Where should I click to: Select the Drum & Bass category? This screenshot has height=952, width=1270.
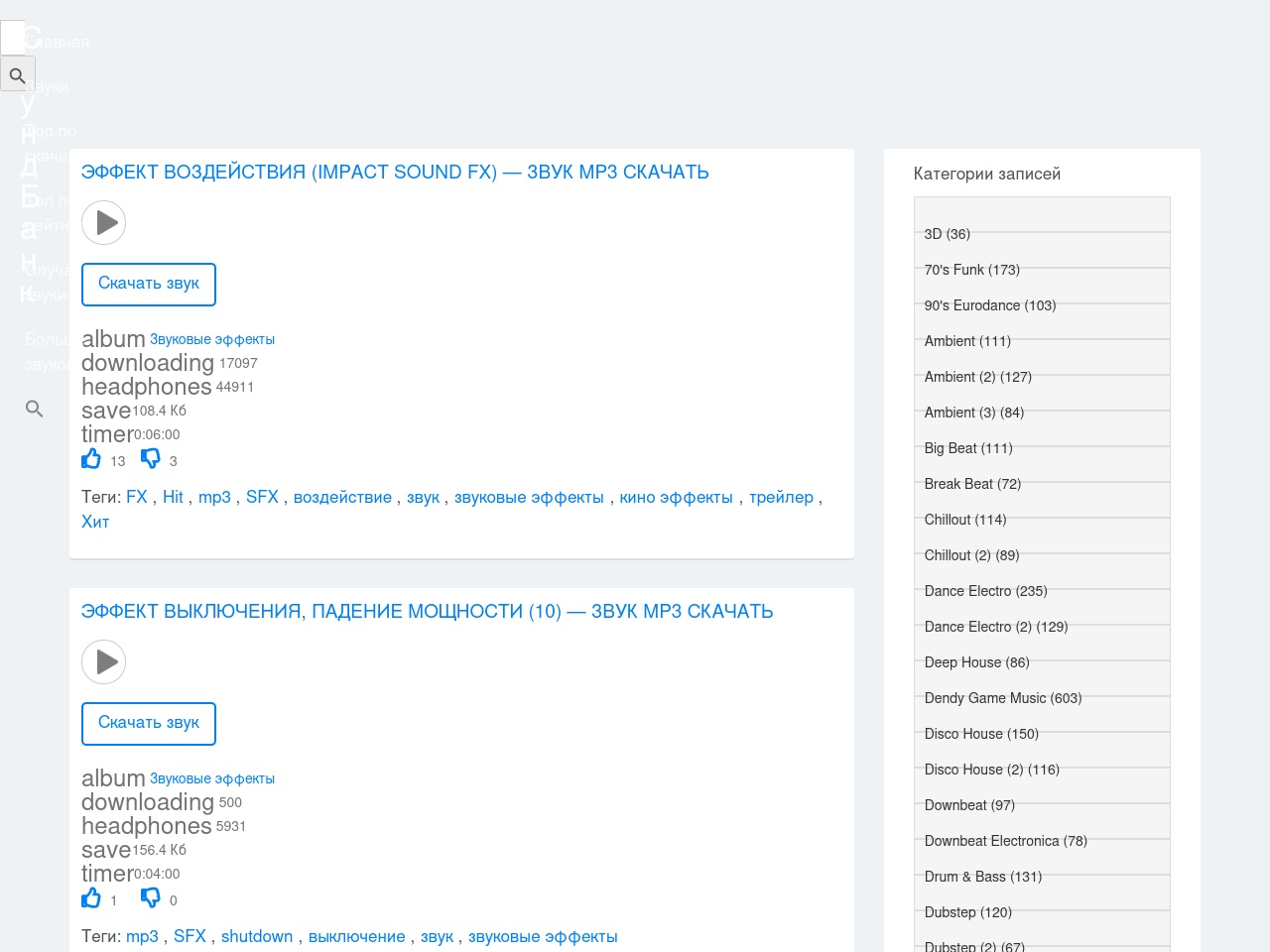pos(983,877)
